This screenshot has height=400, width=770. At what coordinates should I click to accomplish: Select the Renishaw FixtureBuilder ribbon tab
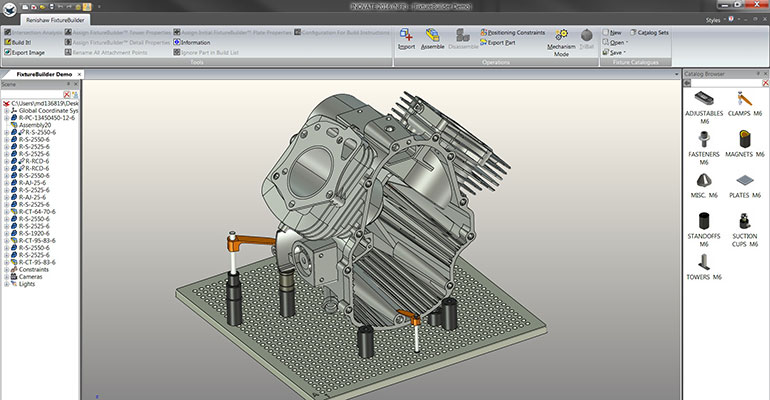(x=55, y=20)
